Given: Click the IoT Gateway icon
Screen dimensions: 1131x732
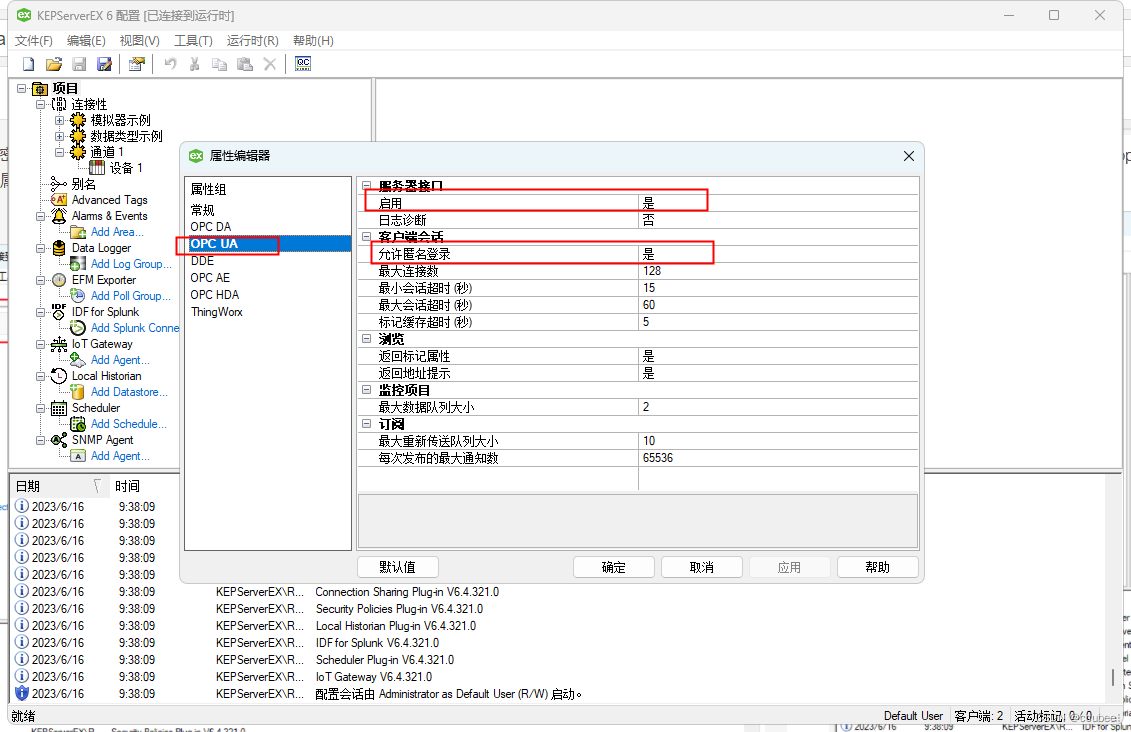Looking at the screenshot, I should pyautogui.click(x=59, y=344).
